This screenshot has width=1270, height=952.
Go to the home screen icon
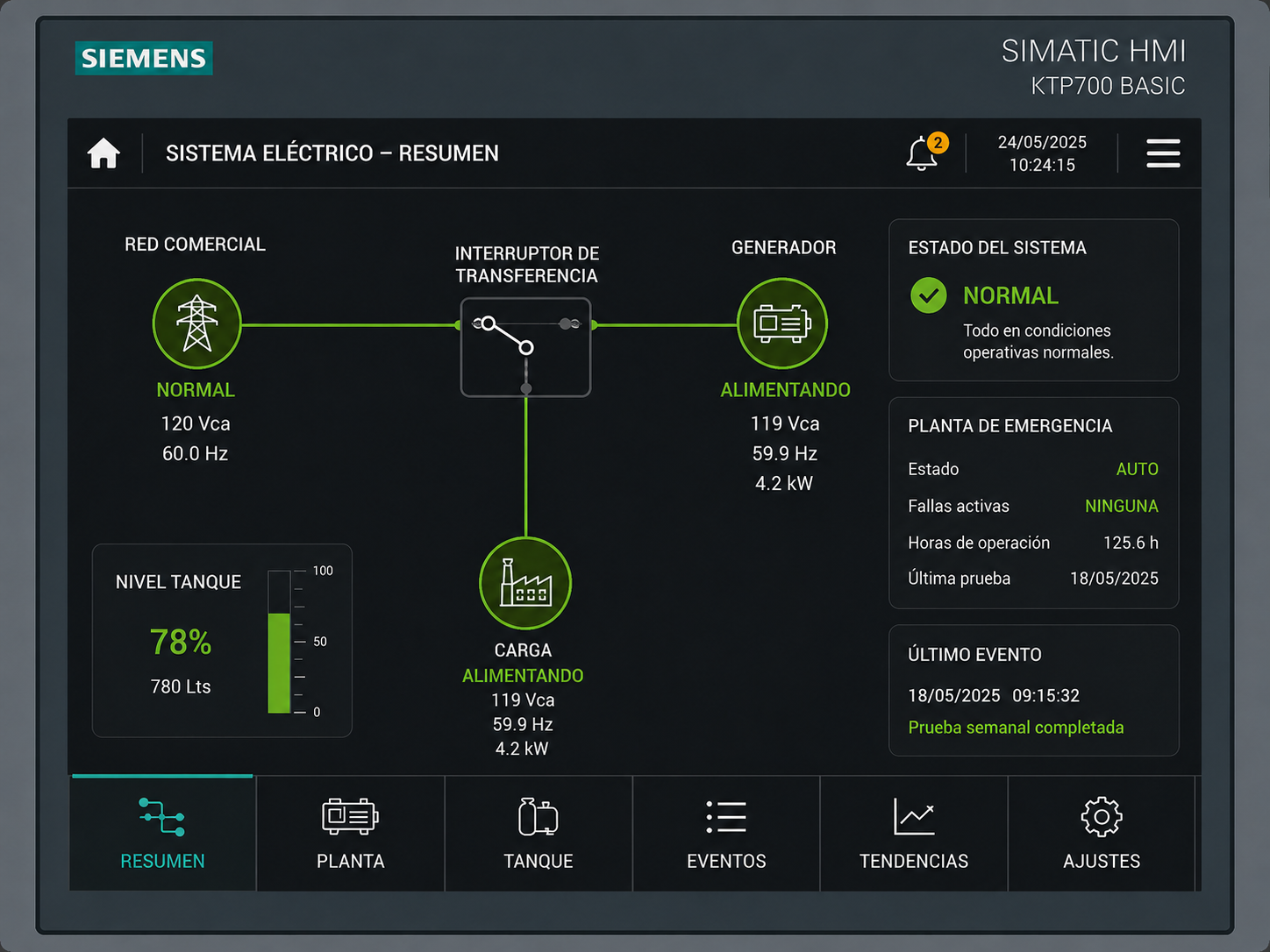pos(103,153)
